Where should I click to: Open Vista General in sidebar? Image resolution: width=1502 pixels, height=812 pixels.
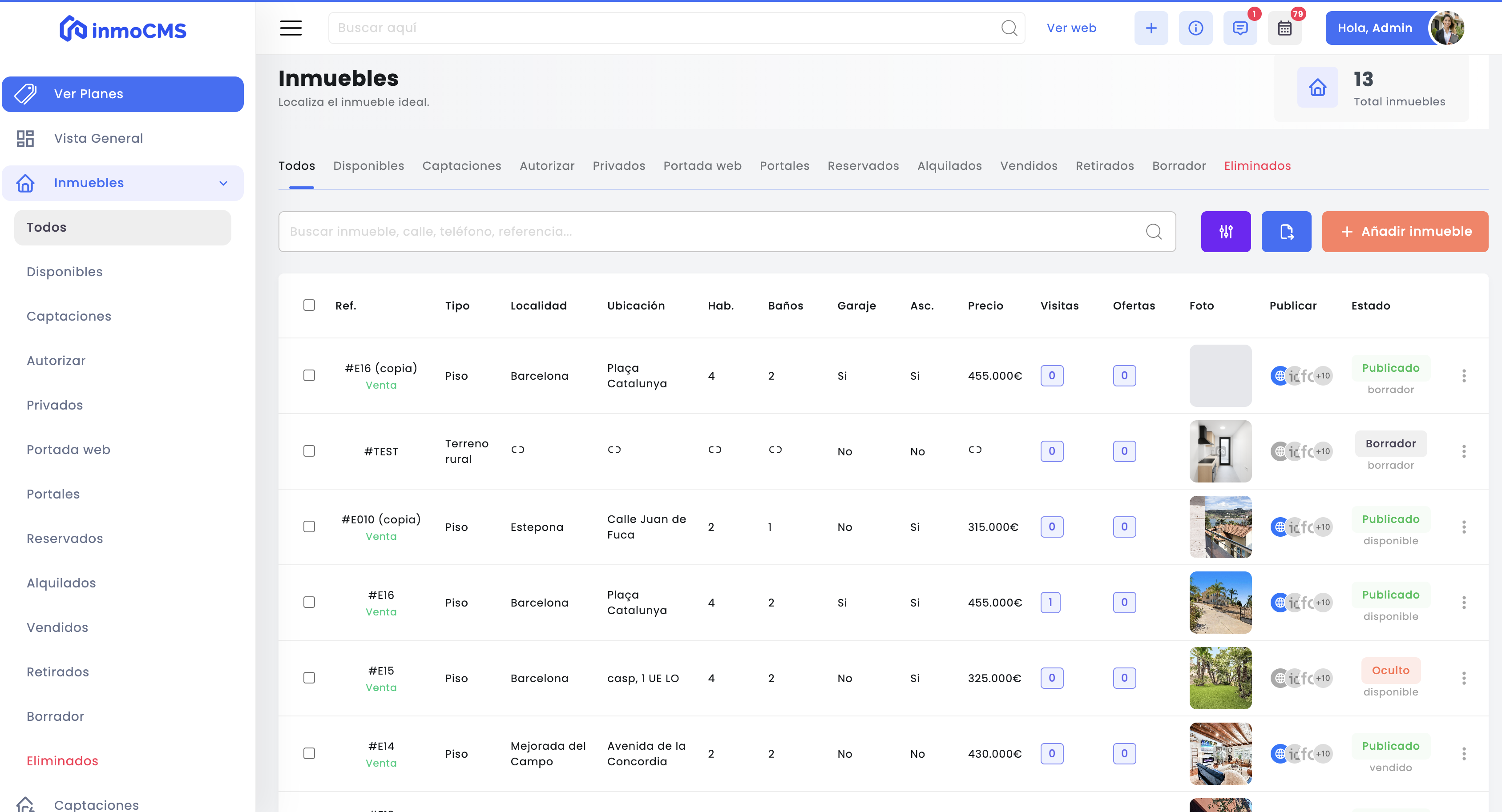point(98,139)
